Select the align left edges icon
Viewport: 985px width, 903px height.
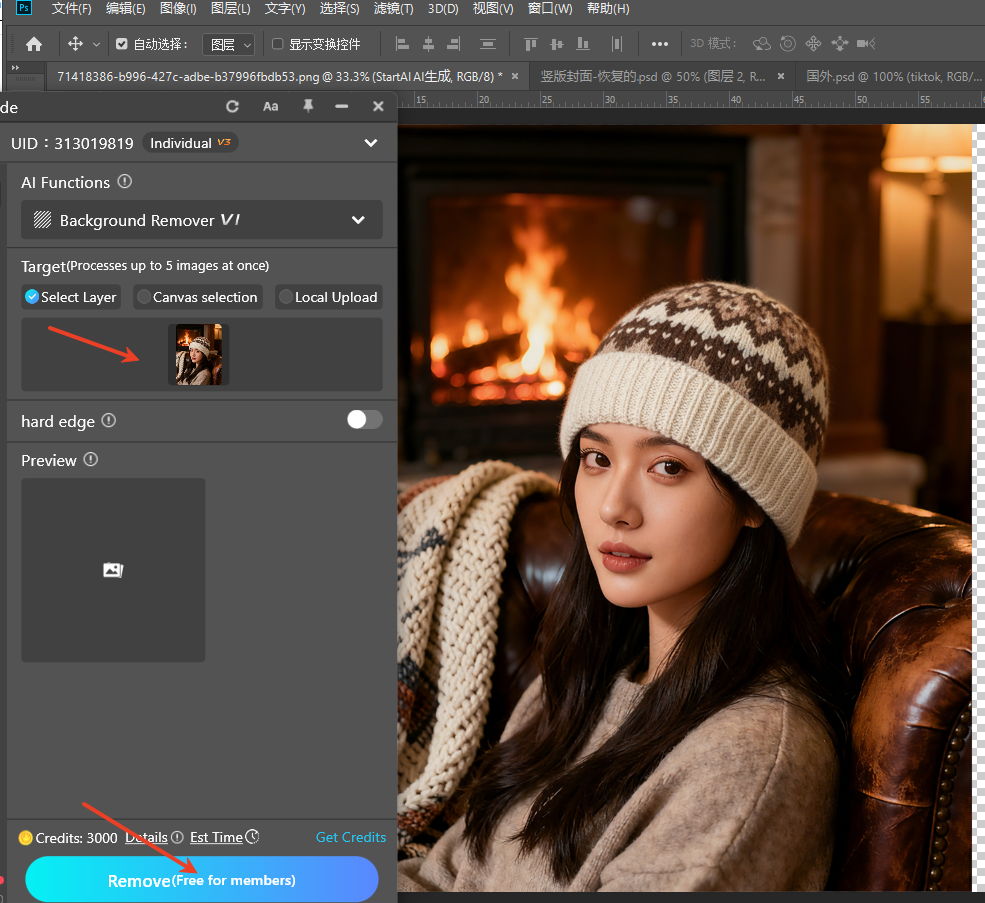pyautogui.click(x=400, y=43)
